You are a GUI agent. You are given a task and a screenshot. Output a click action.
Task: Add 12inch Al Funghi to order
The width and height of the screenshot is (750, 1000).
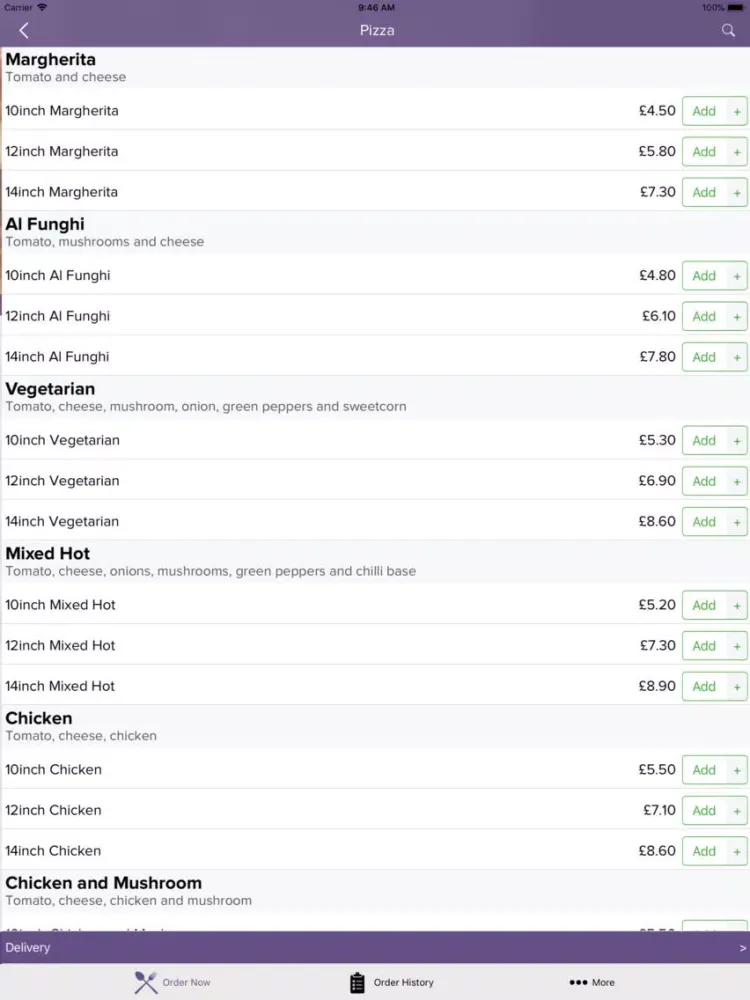click(704, 316)
